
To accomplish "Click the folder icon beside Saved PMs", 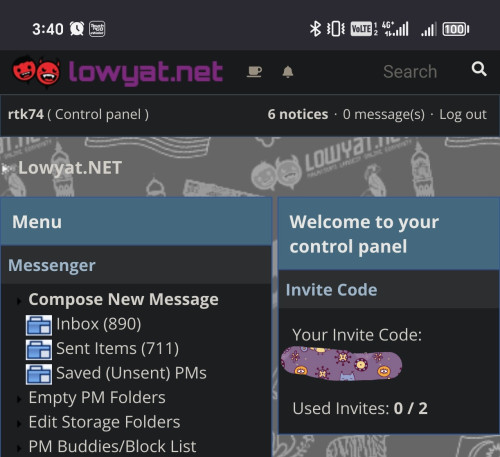I will point(39,374).
